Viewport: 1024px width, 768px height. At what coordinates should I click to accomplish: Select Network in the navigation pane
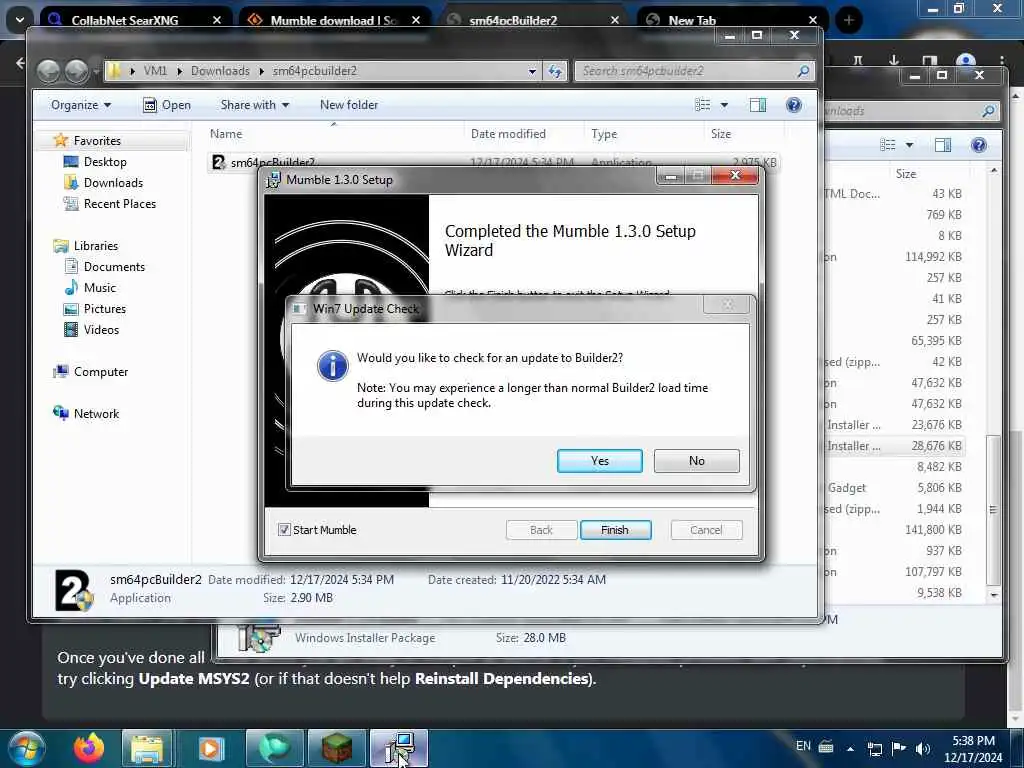tap(96, 413)
